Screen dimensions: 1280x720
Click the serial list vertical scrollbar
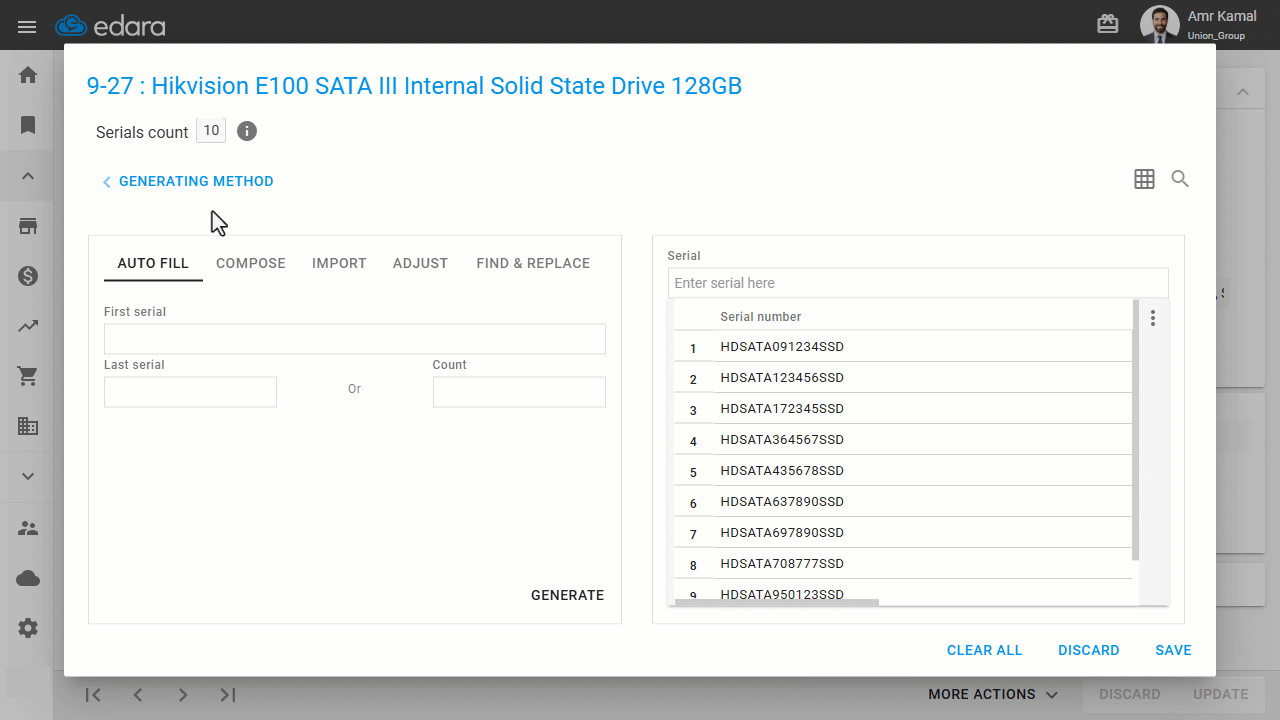1135,430
